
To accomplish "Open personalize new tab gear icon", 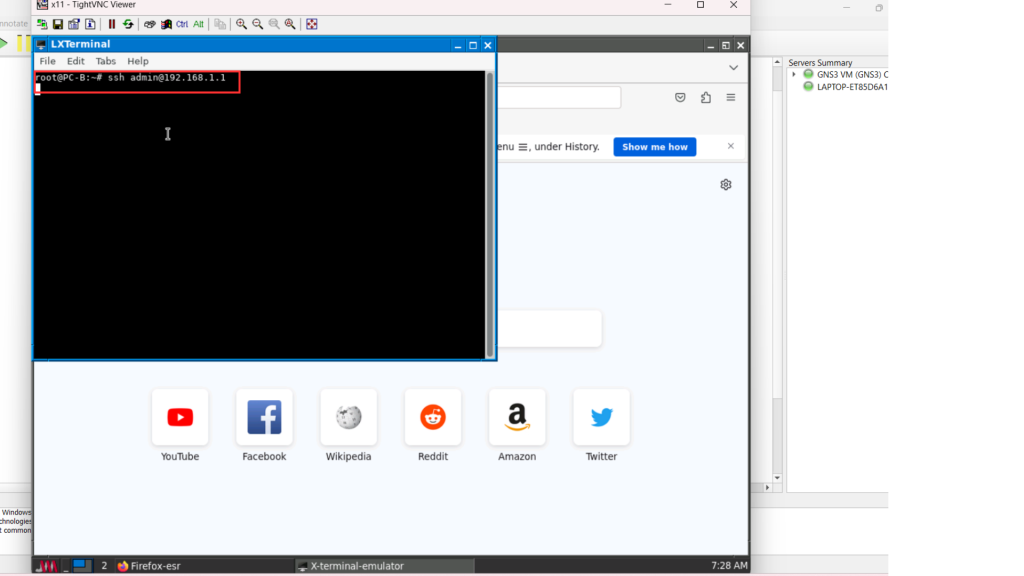I will coord(726,184).
